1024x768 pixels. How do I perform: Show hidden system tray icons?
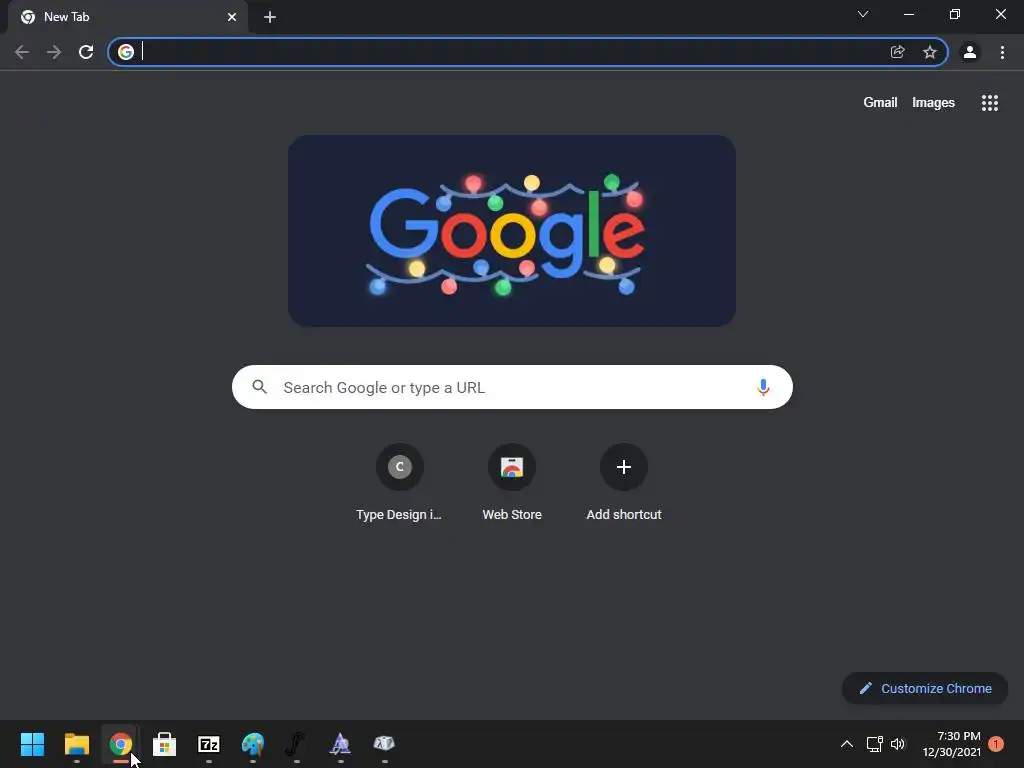click(x=846, y=744)
